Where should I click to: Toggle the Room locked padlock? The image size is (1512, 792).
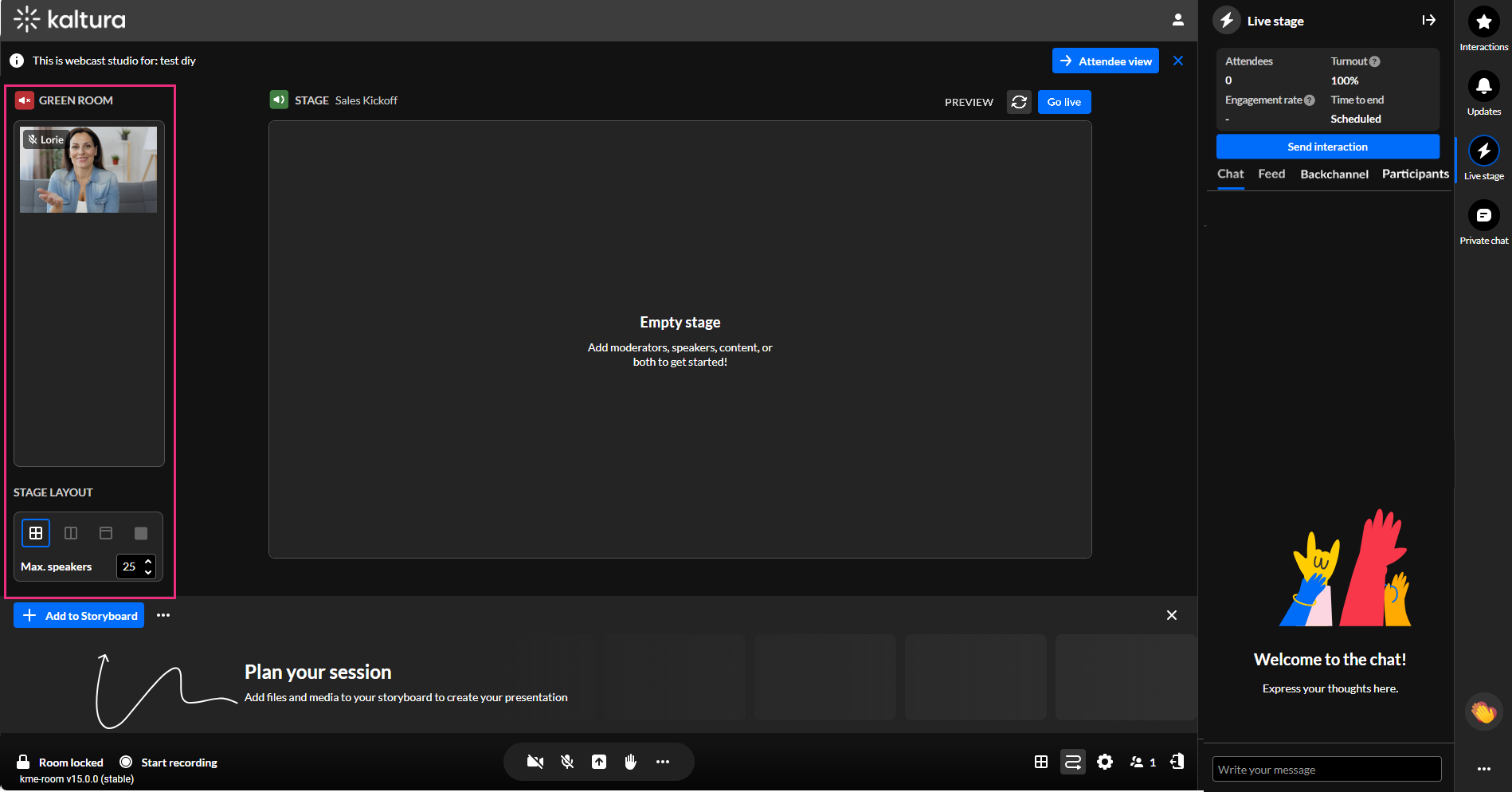(x=23, y=763)
